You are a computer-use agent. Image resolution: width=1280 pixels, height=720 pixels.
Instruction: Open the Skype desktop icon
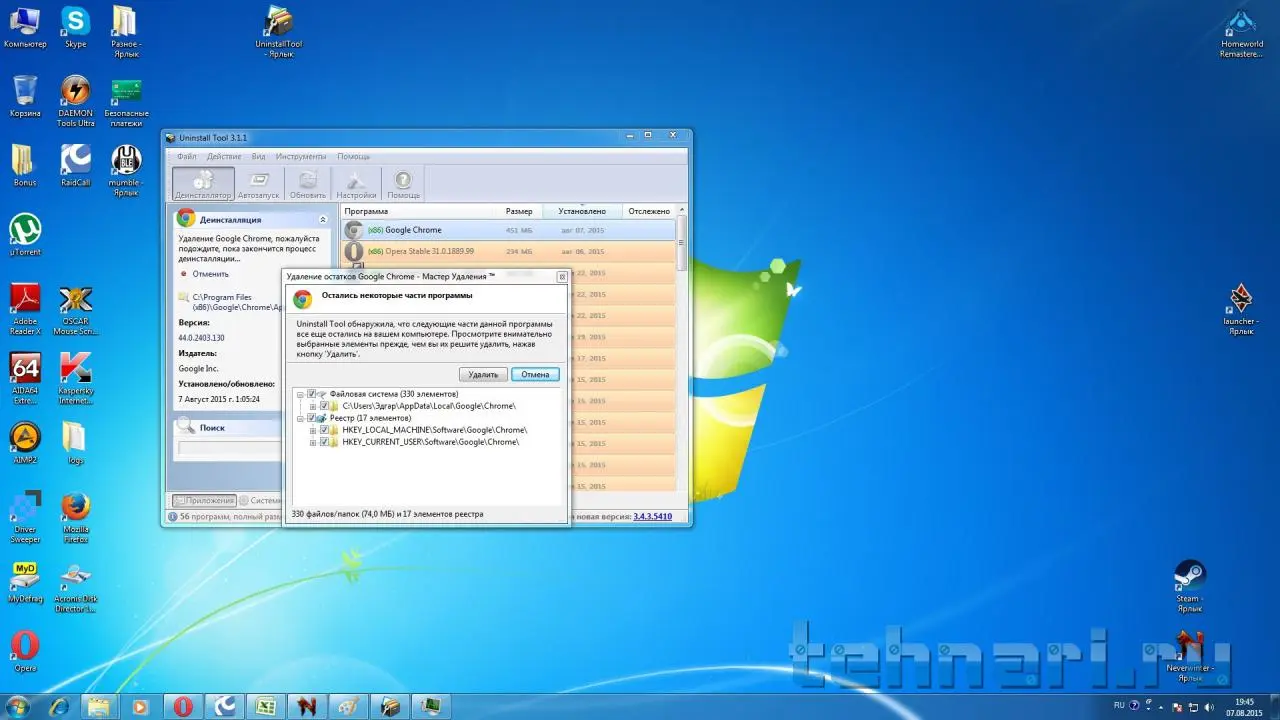pyautogui.click(x=75, y=28)
